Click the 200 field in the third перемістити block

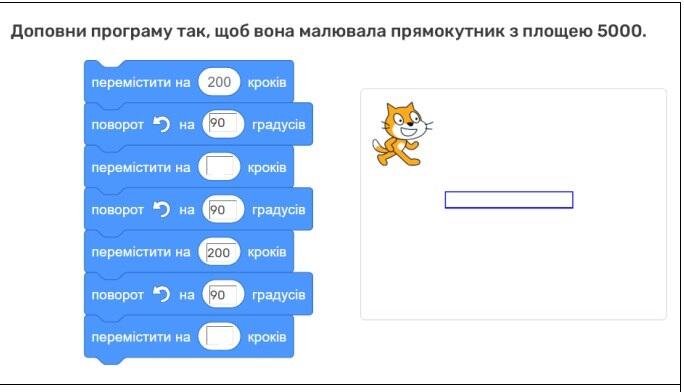[x=219, y=252]
